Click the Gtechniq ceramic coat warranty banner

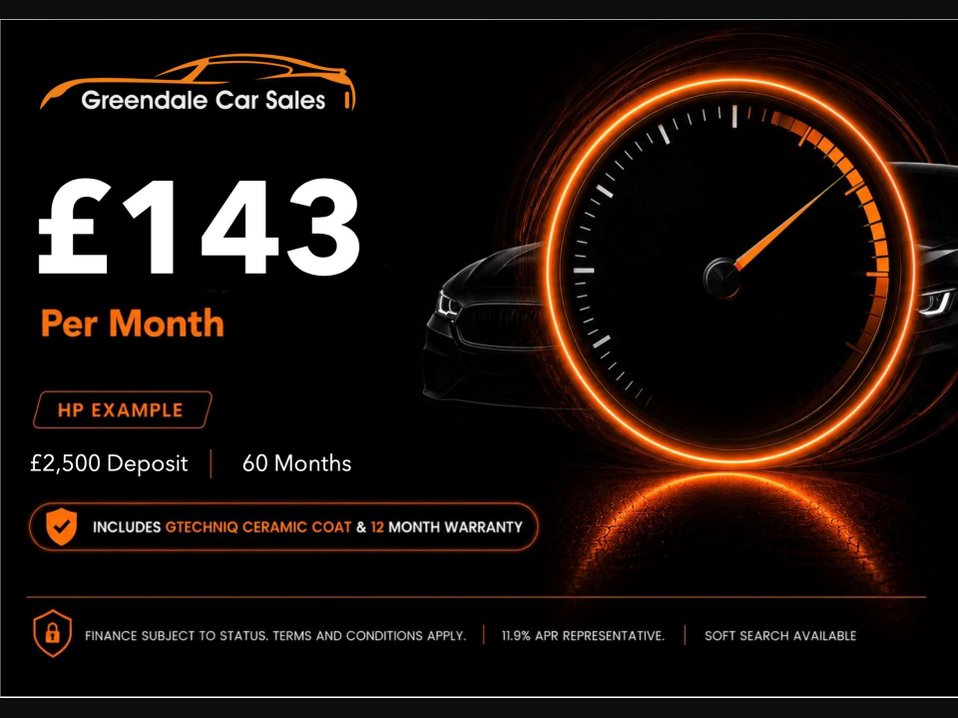click(x=283, y=527)
